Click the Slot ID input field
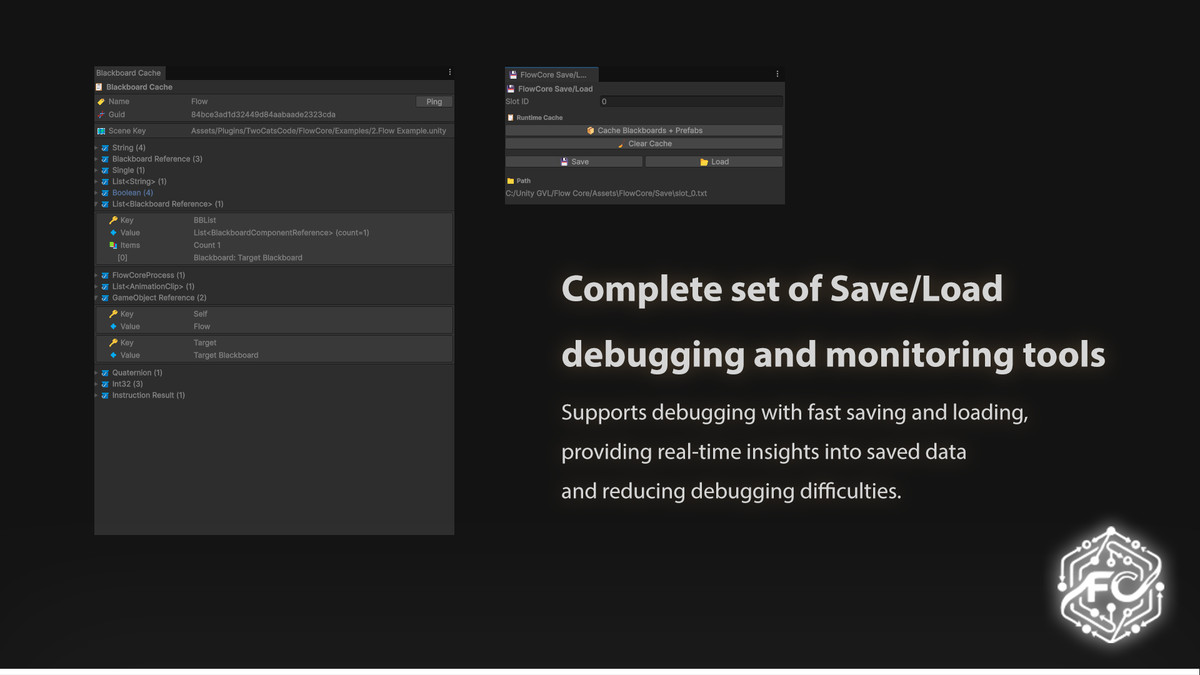The image size is (1200, 675). [691, 102]
